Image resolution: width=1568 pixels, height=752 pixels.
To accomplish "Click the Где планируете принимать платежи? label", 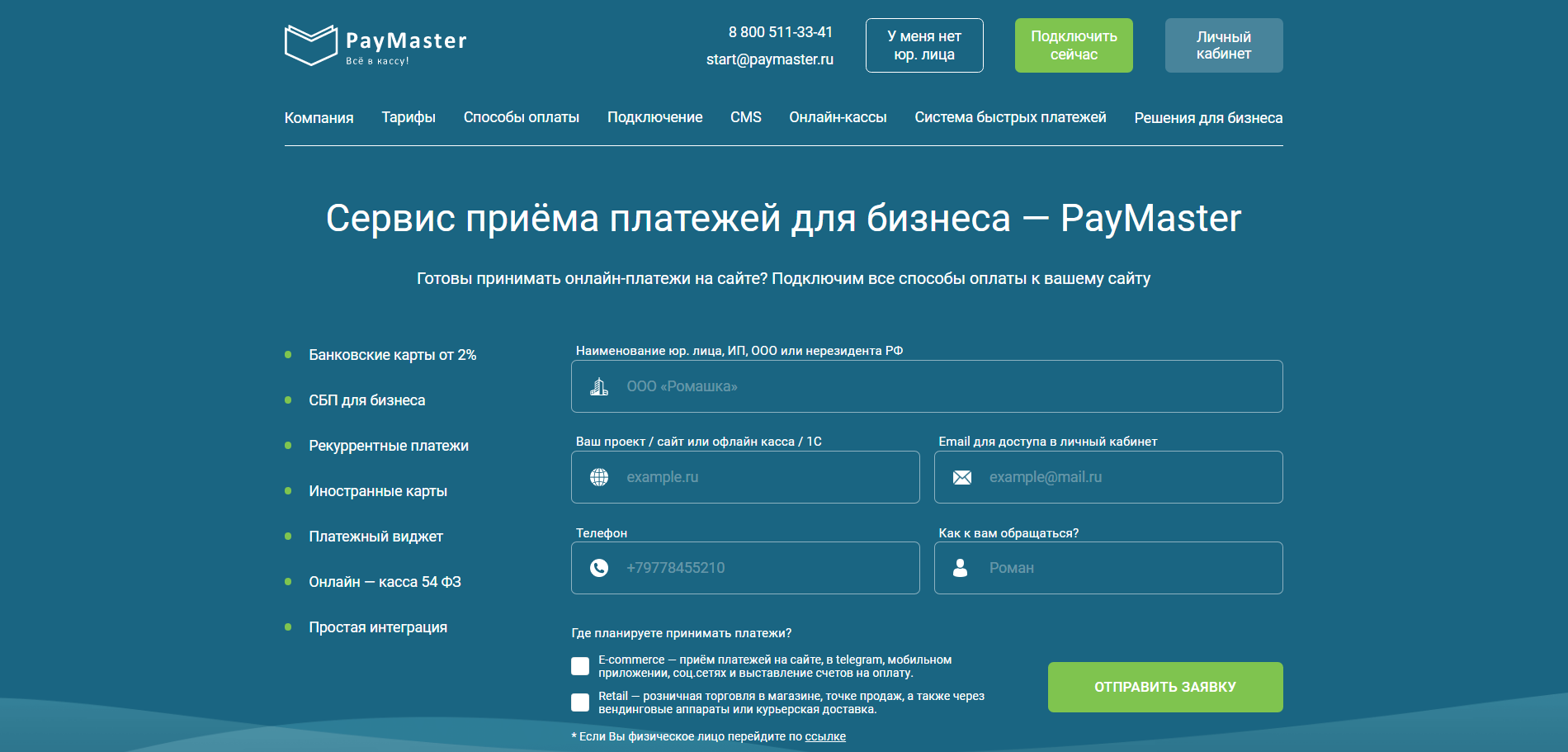I will (682, 633).
